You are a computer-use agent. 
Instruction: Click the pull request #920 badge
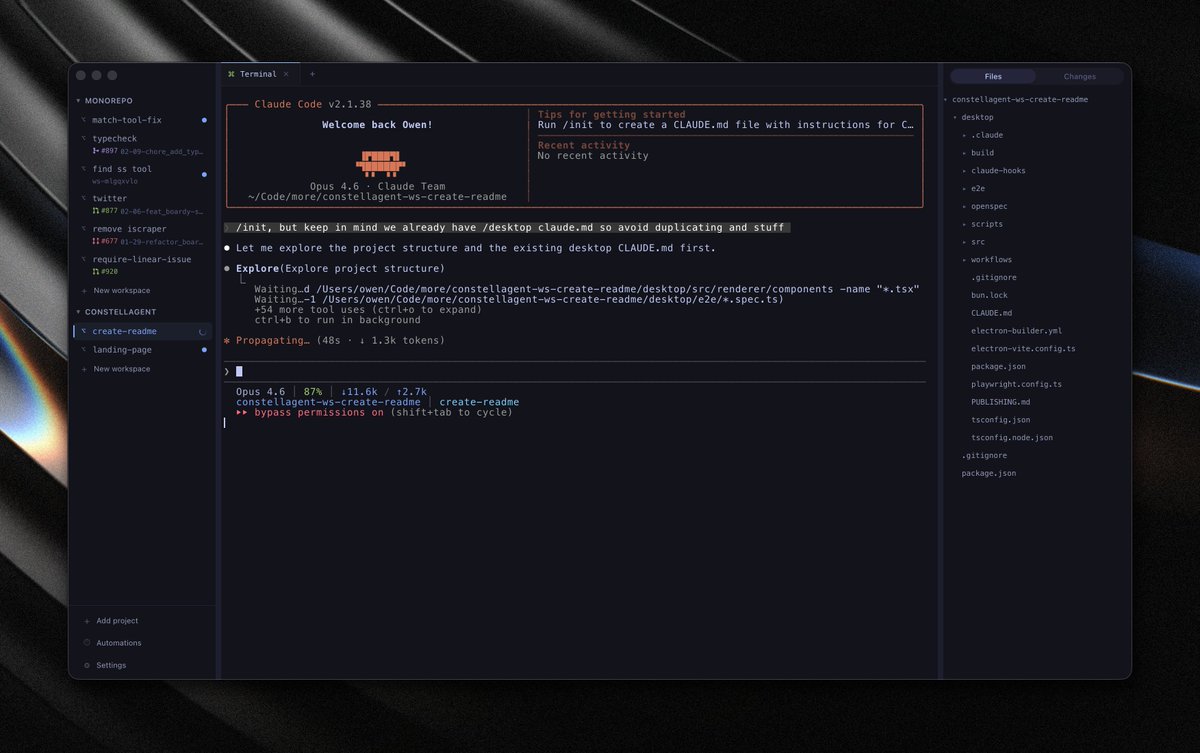105,271
